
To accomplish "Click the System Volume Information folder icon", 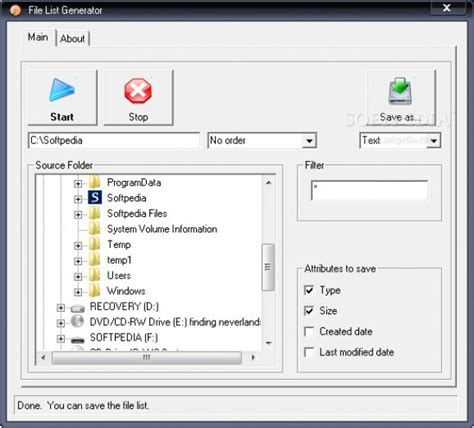I will point(95,228).
